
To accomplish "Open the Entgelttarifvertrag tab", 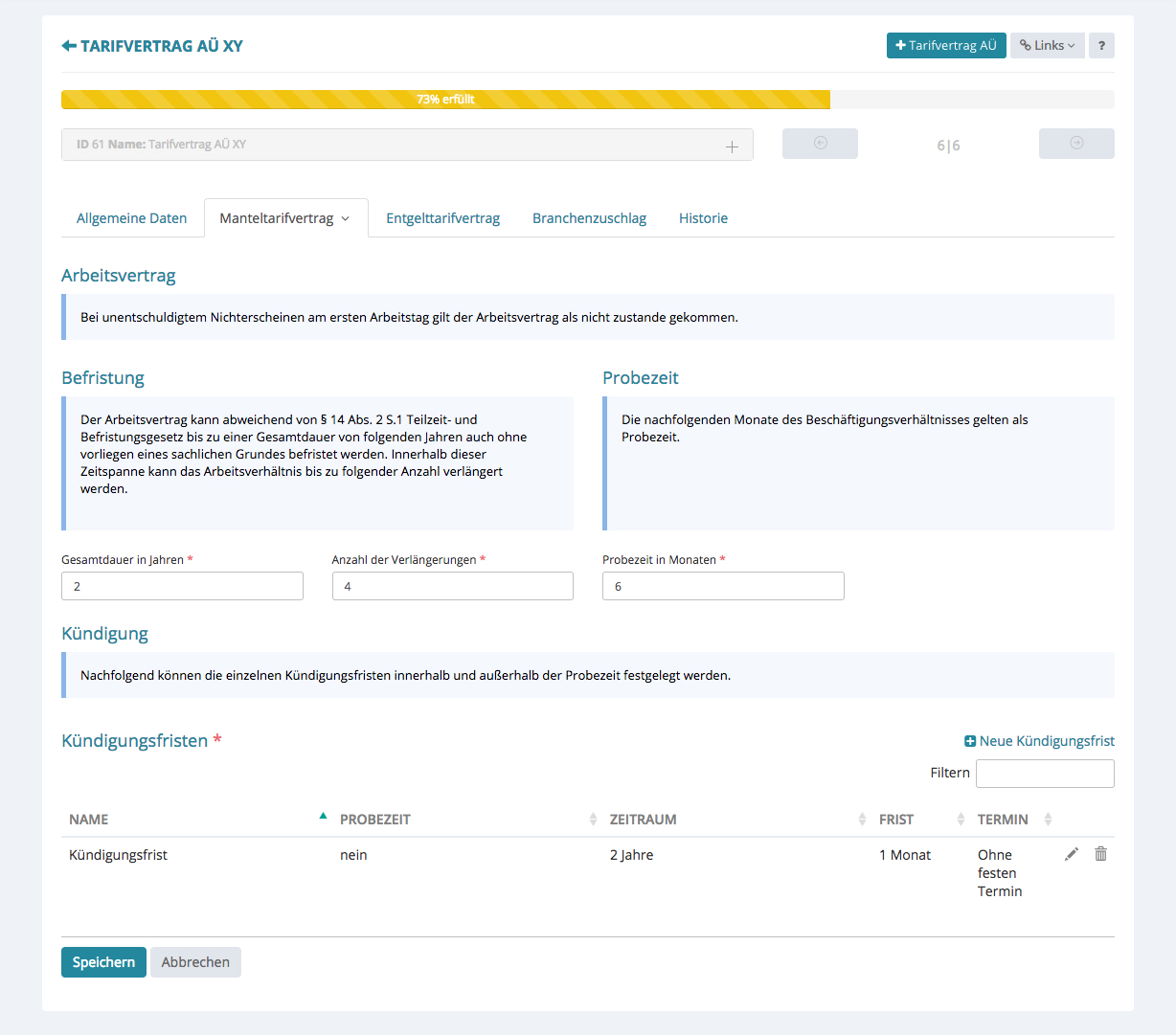I will click(x=442, y=218).
